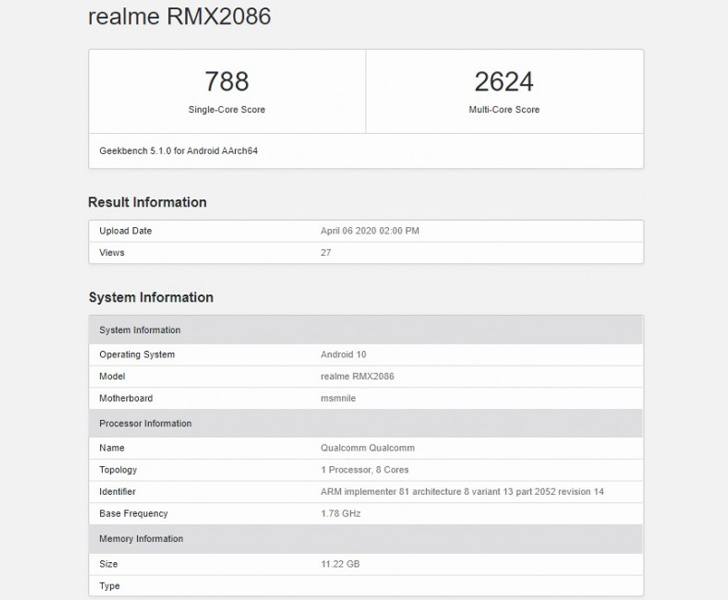Click the Name row label

pyautogui.click(x=111, y=448)
